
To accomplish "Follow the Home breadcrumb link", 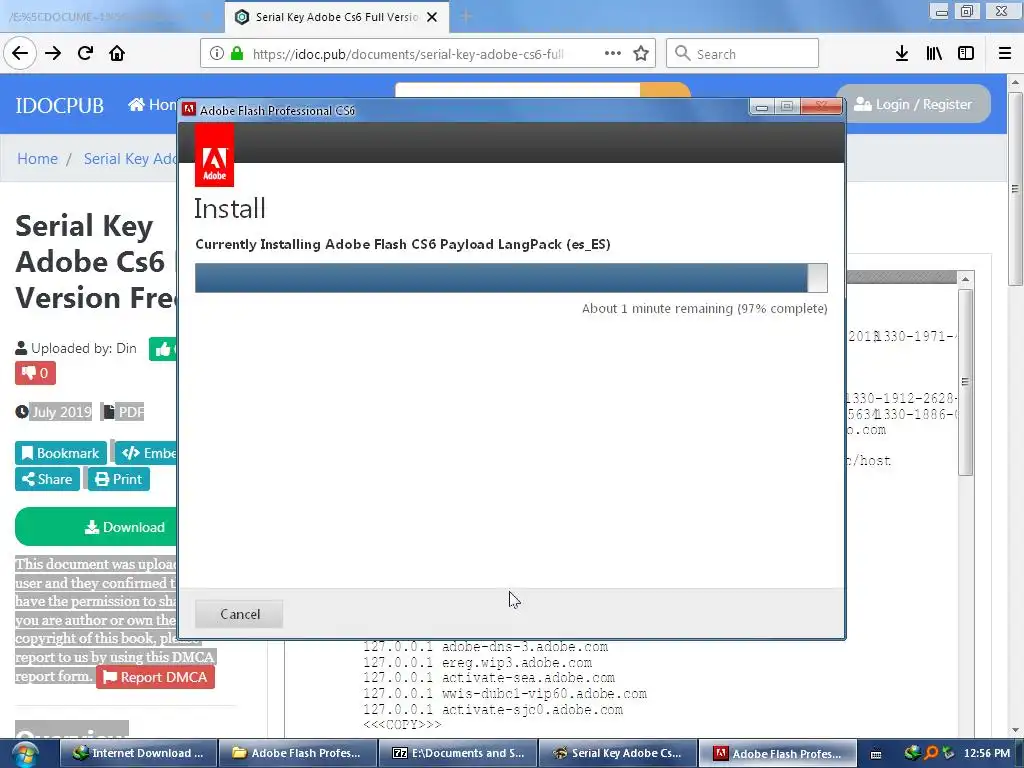I will coord(37,159).
